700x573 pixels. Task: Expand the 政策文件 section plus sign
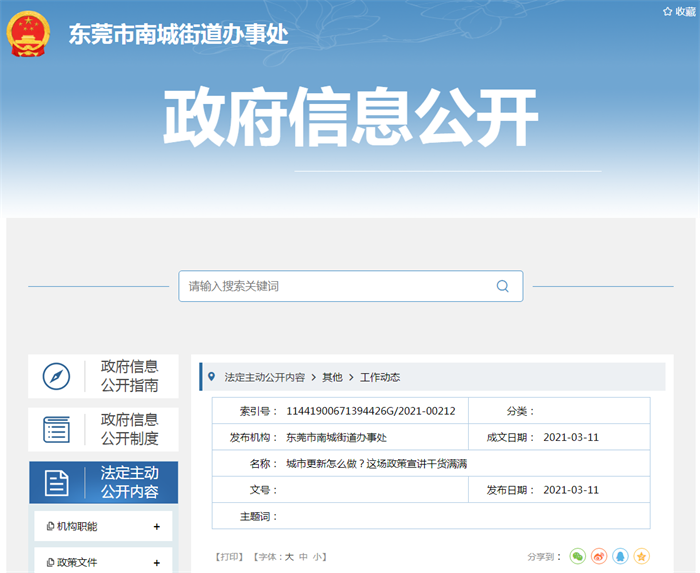tap(156, 562)
